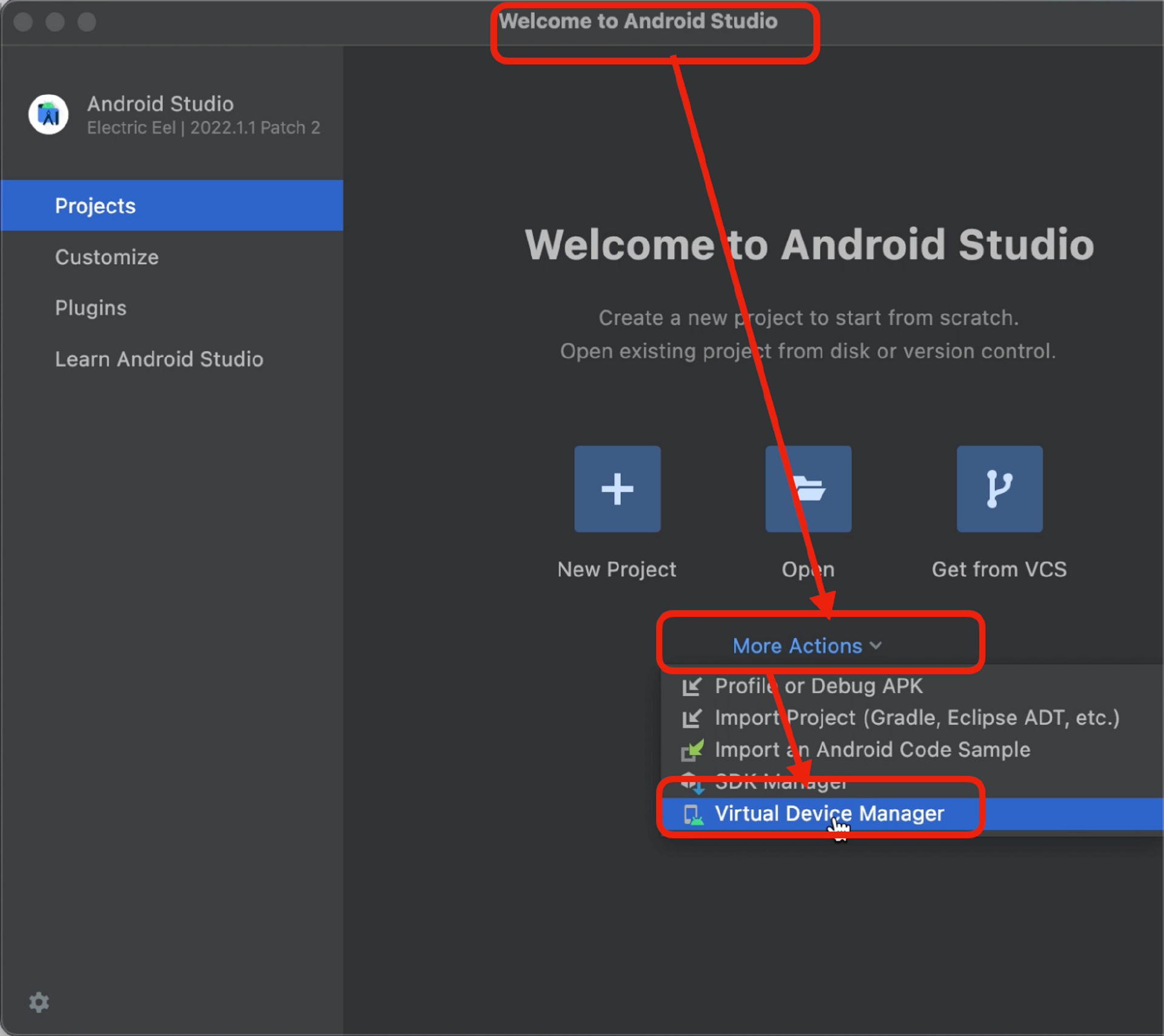
Task: Click the Import Android Code Sample icon
Action: [692, 750]
